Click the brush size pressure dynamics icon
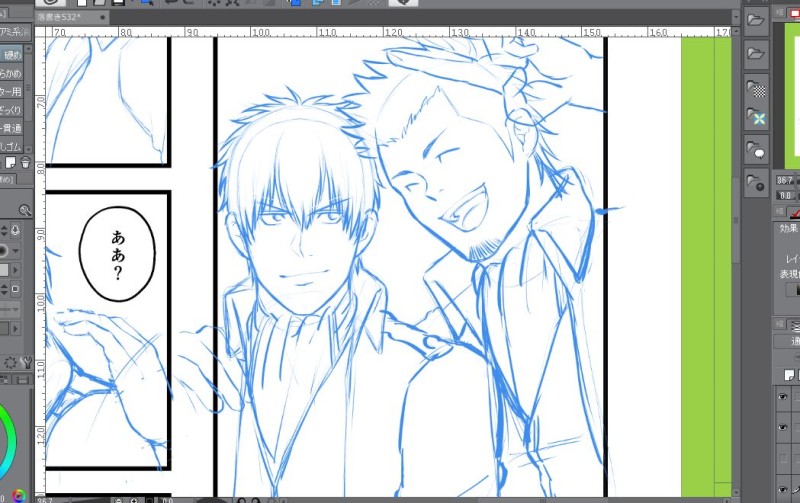800x503 pixels. coord(15,231)
